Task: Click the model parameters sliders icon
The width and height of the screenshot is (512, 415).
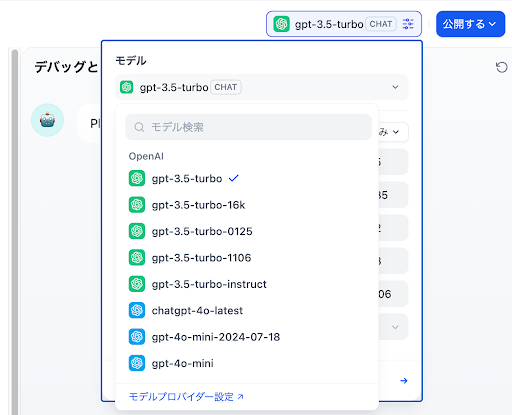Action: pos(408,24)
